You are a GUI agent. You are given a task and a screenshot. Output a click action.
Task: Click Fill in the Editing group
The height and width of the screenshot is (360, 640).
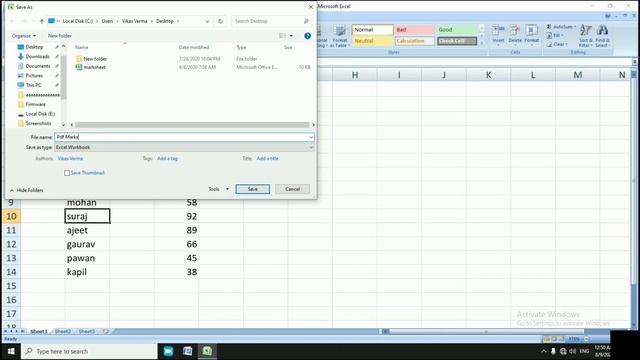(x=554, y=36)
